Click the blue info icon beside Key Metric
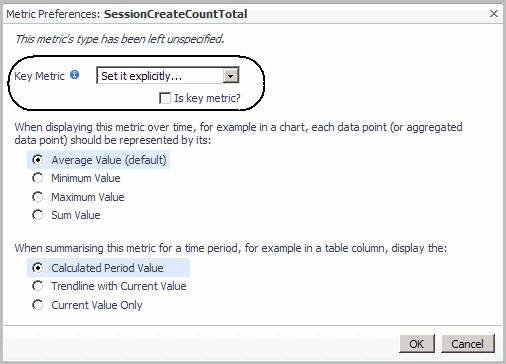The image size is (506, 364). [x=75, y=75]
